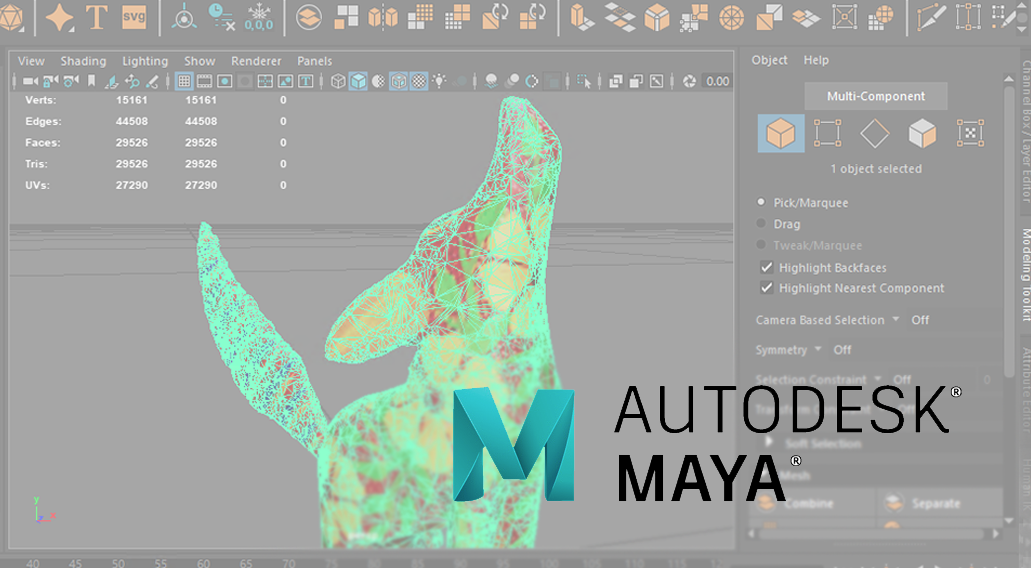
Task: Toggle the Textured checker-sphere icon
Action: tap(419, 81)
